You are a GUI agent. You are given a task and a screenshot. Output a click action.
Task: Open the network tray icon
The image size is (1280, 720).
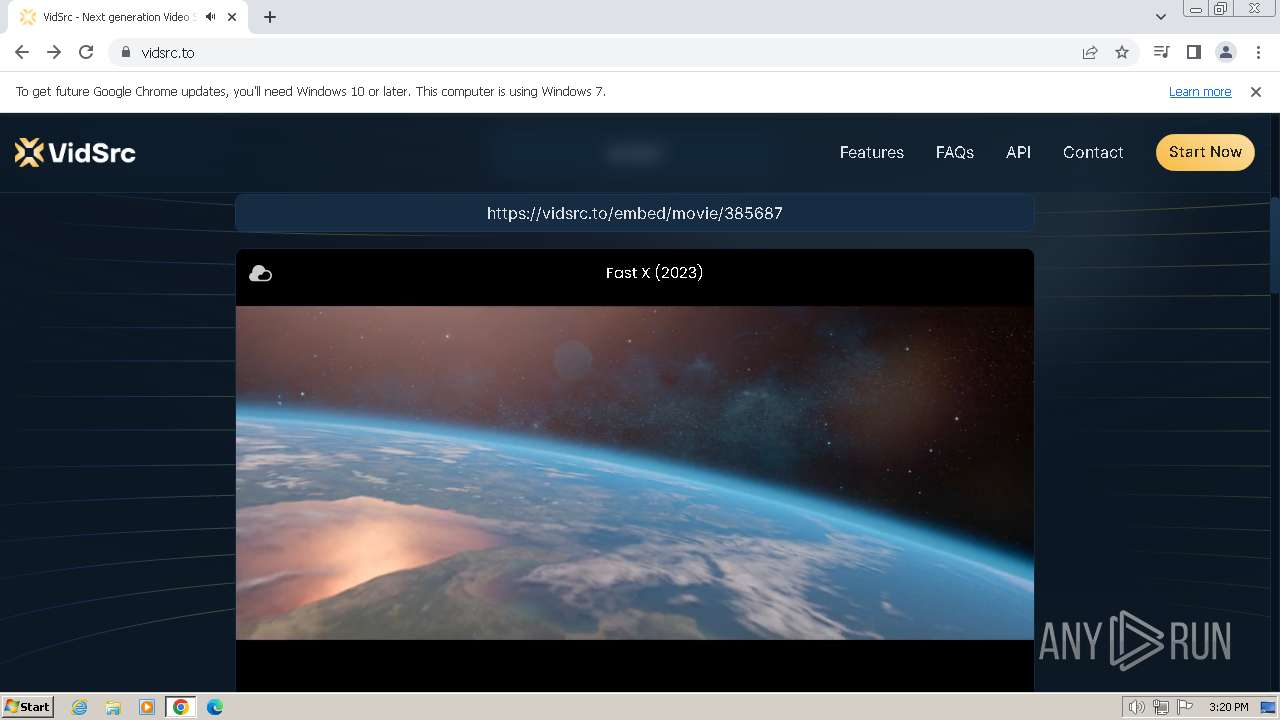point(1161,707)
